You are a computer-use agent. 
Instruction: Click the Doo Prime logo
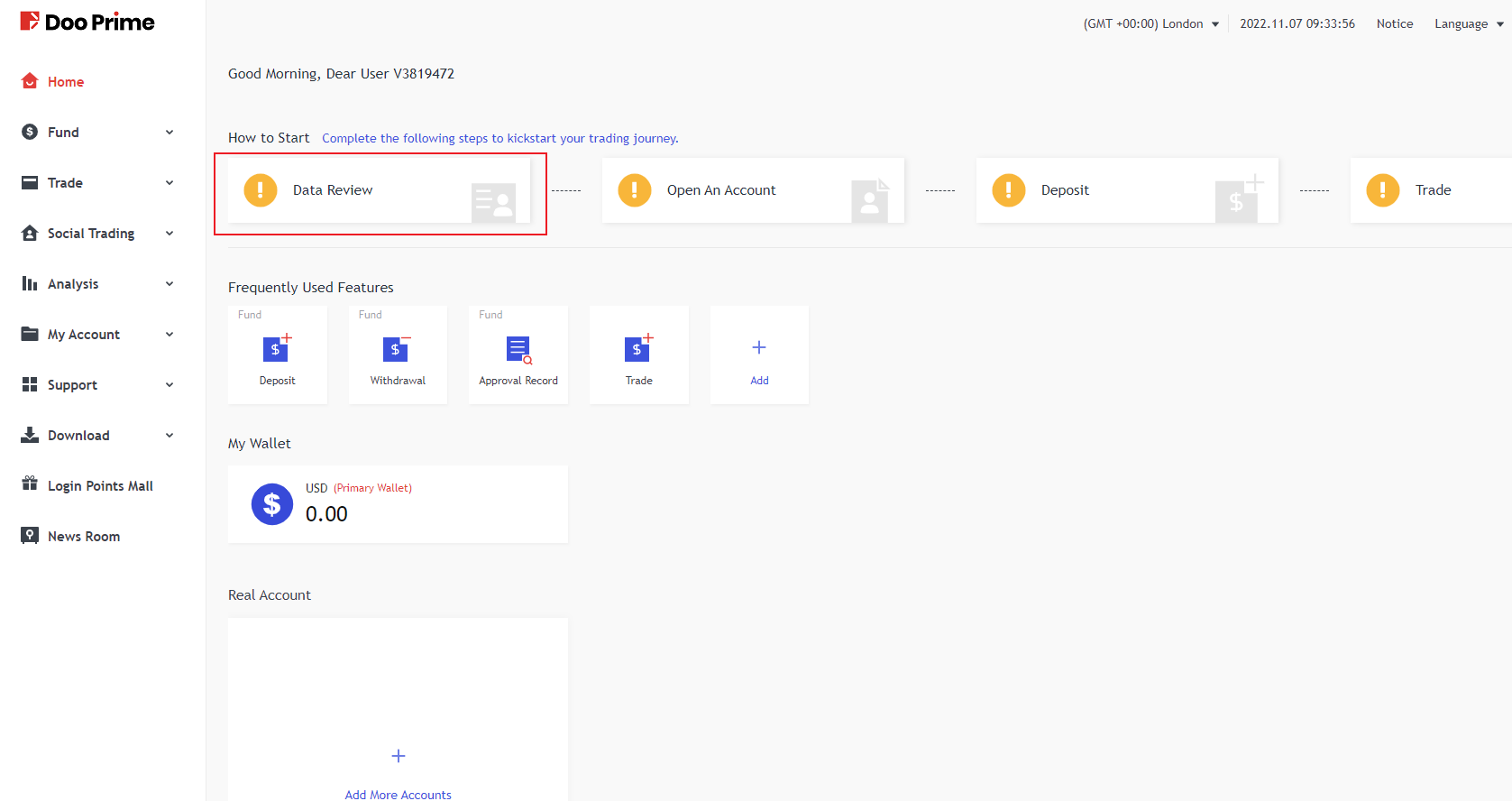[x=87, y=22]
